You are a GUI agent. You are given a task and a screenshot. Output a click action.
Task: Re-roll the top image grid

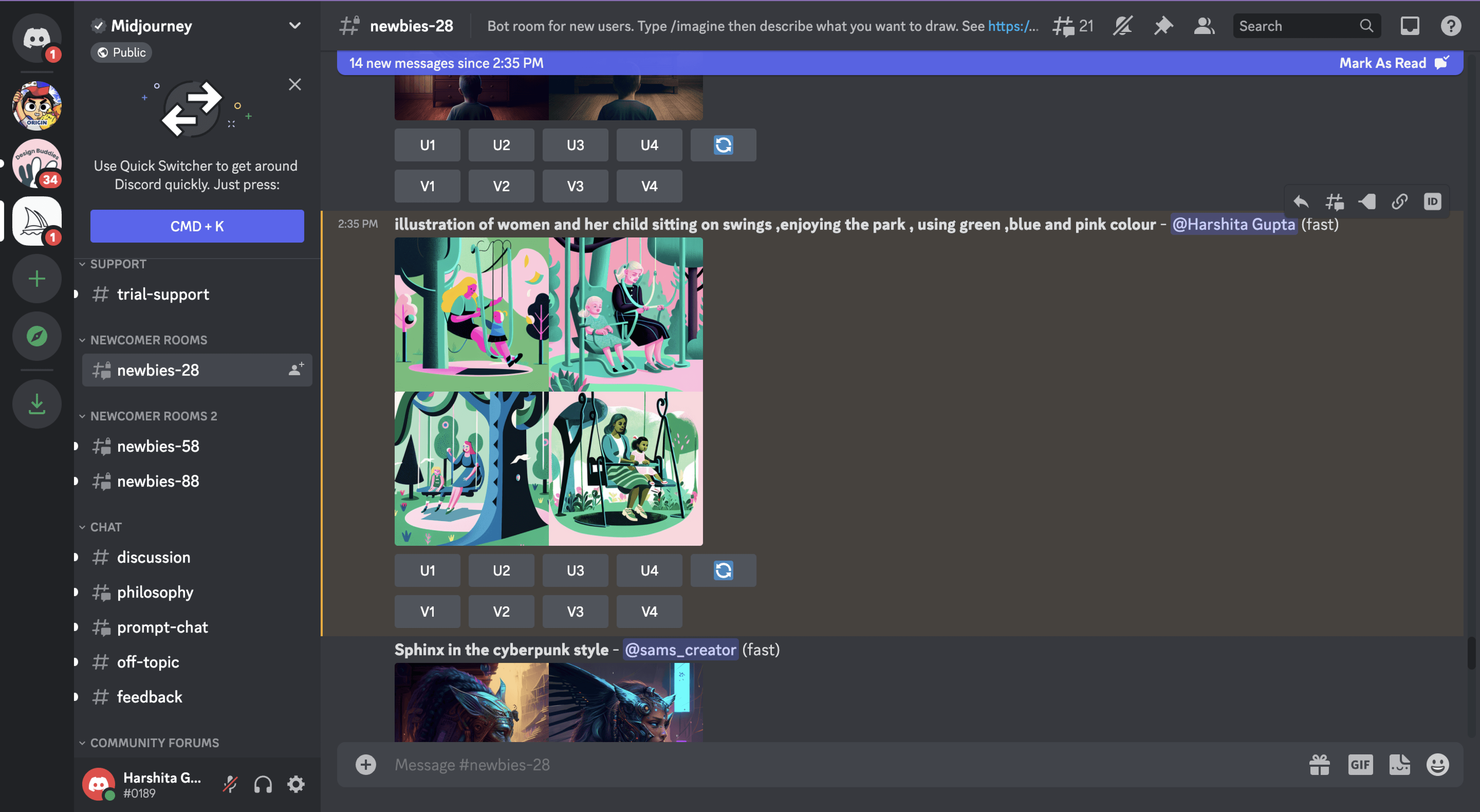coord(723,145)
